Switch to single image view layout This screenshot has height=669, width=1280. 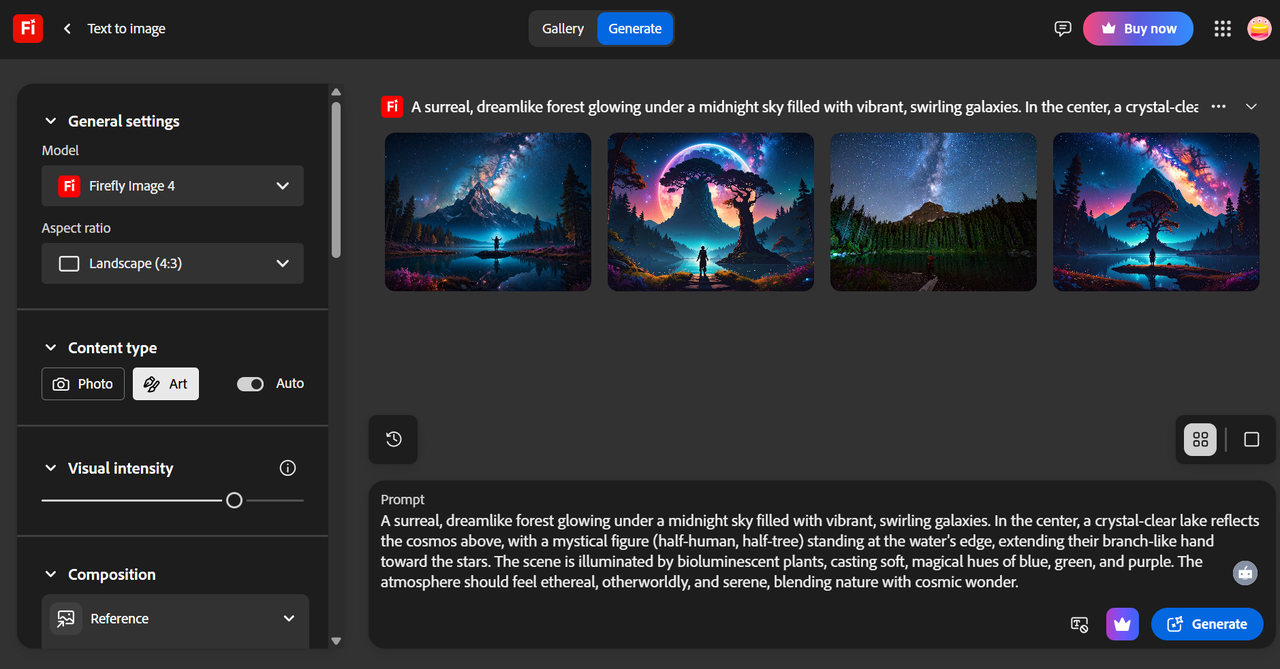click(1251, 439)
